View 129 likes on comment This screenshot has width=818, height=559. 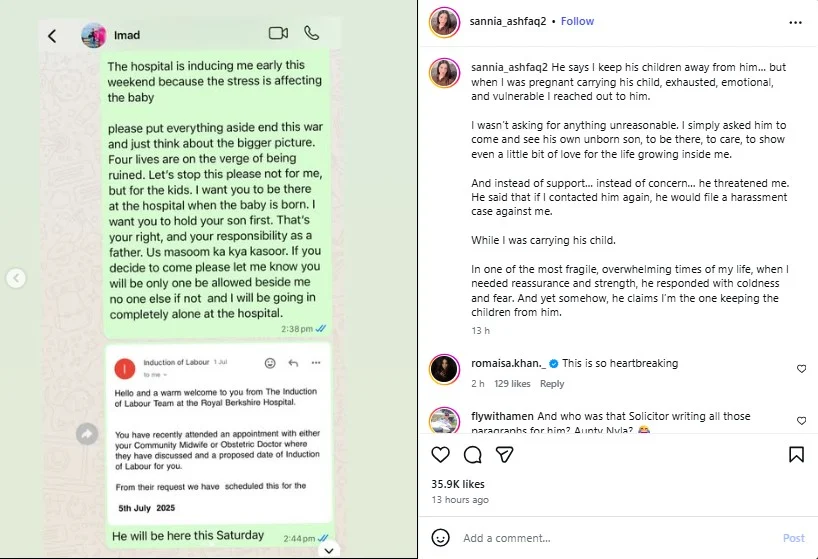[512, 384]
